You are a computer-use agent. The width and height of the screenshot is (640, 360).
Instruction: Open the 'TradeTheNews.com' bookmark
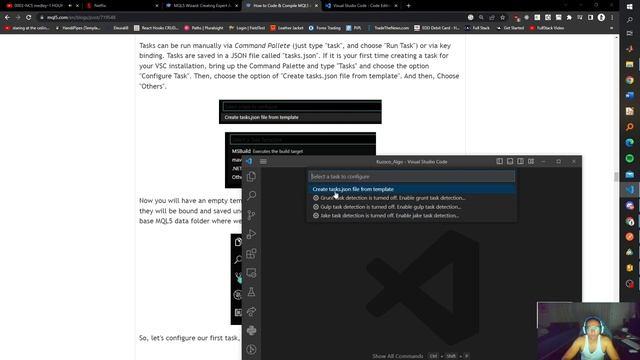pyautogui.click(x=388, y=28)
